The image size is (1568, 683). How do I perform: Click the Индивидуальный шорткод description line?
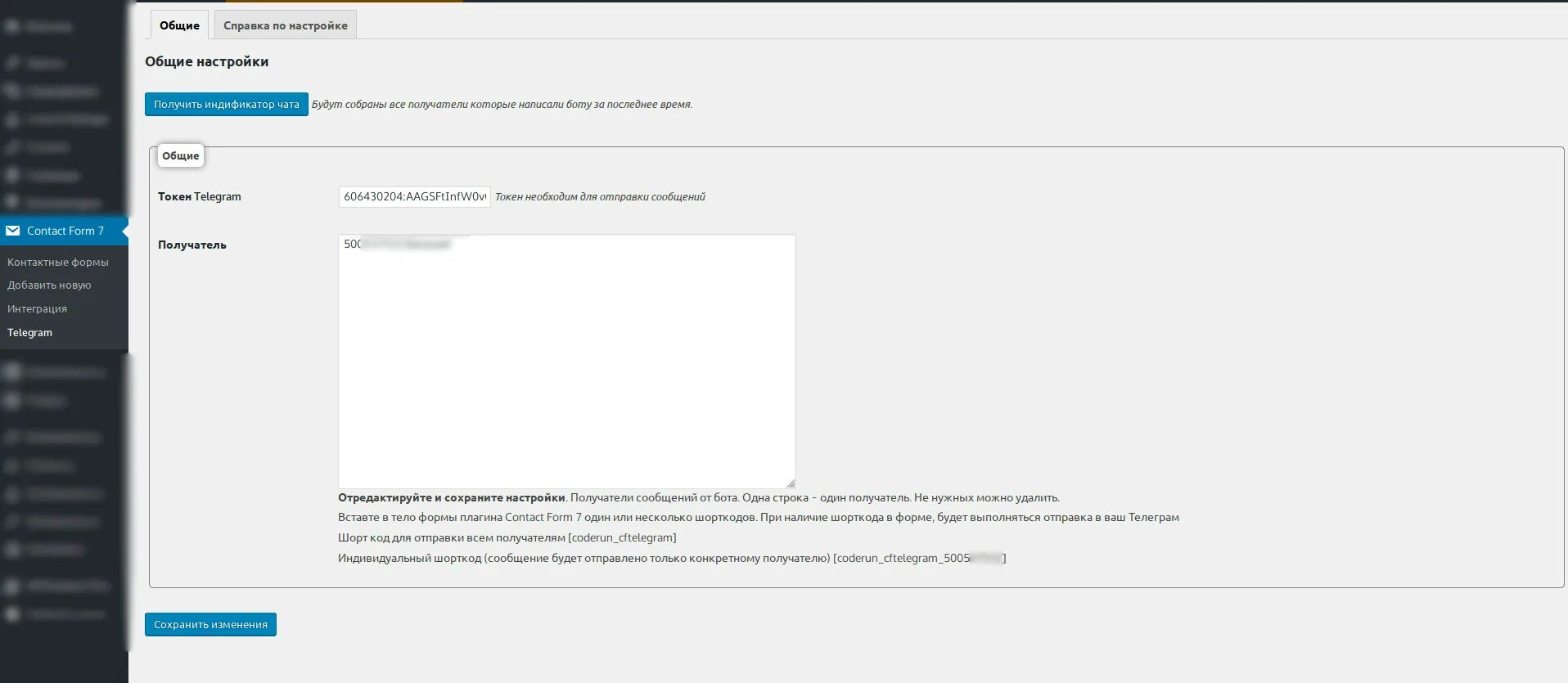pyautogui.click(x=672, y=558)
